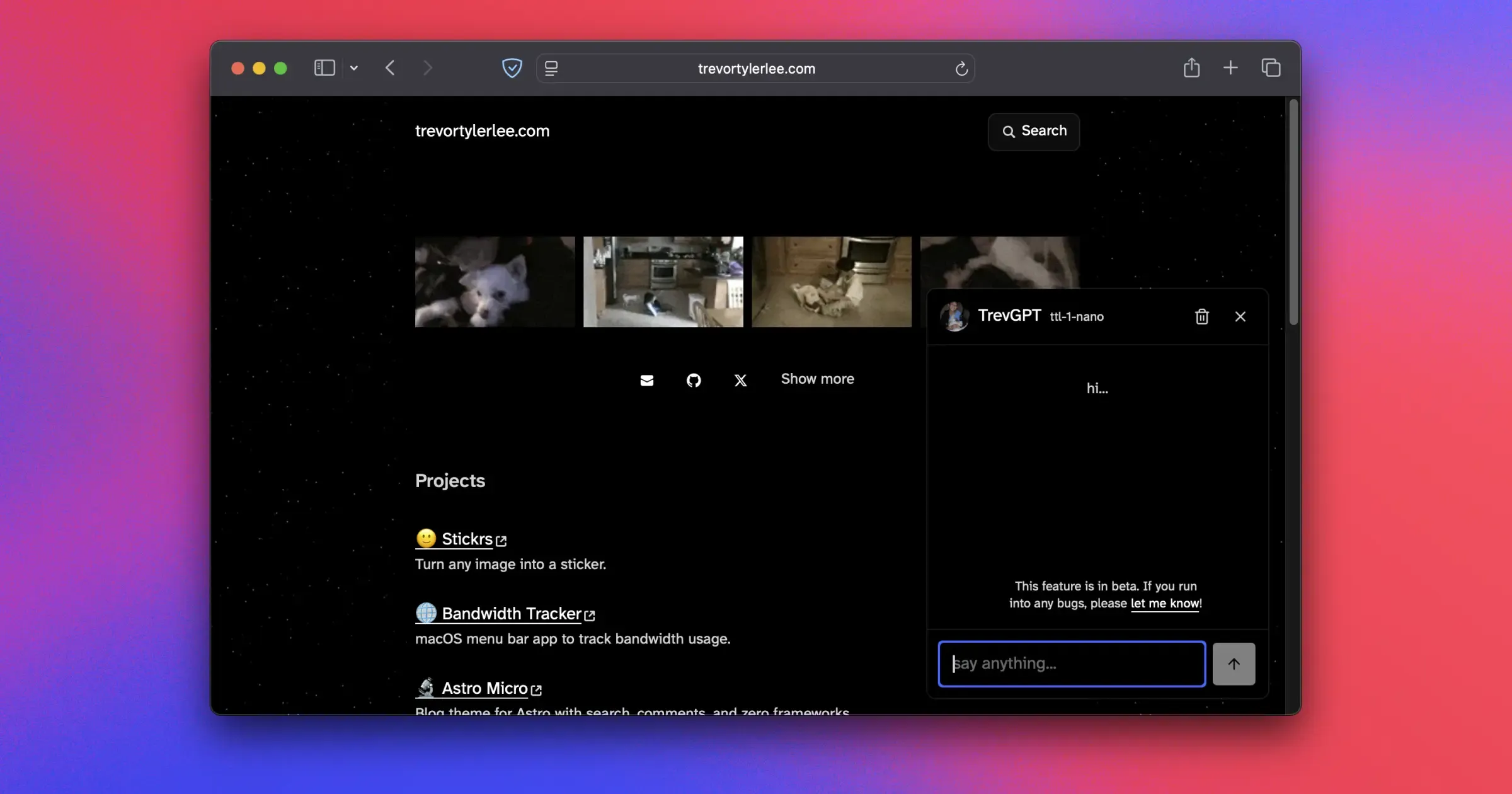Viewport: 1512px width, 794px height.
Task: Open the kitchen scene thumbnail
Action: (663, 282)
